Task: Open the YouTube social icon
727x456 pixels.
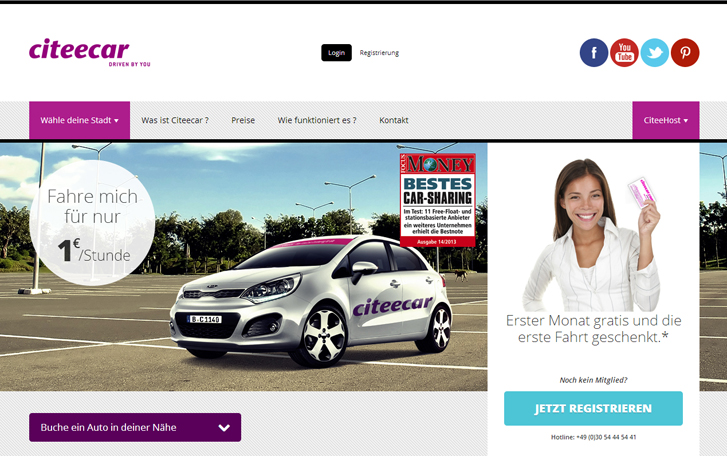Action: (624, 53)
